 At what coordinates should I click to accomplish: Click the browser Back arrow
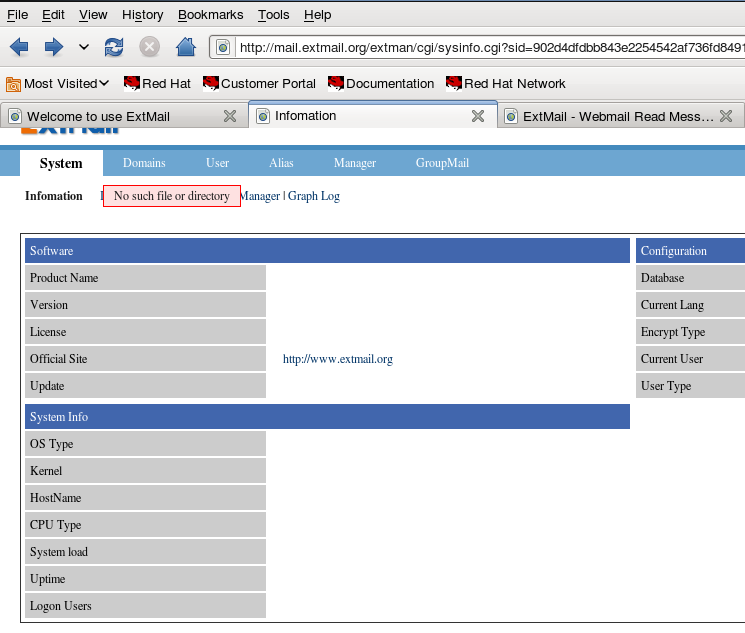[19, 47]
